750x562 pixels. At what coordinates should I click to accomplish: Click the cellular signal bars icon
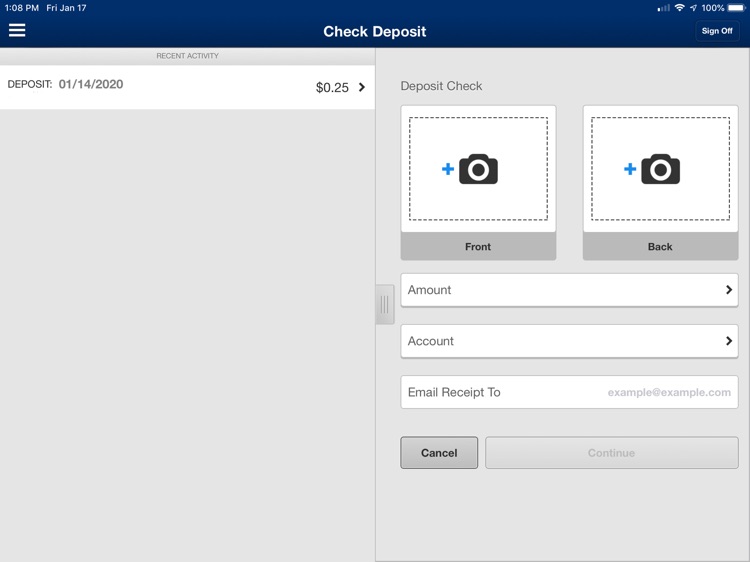(x=663, y=8)
